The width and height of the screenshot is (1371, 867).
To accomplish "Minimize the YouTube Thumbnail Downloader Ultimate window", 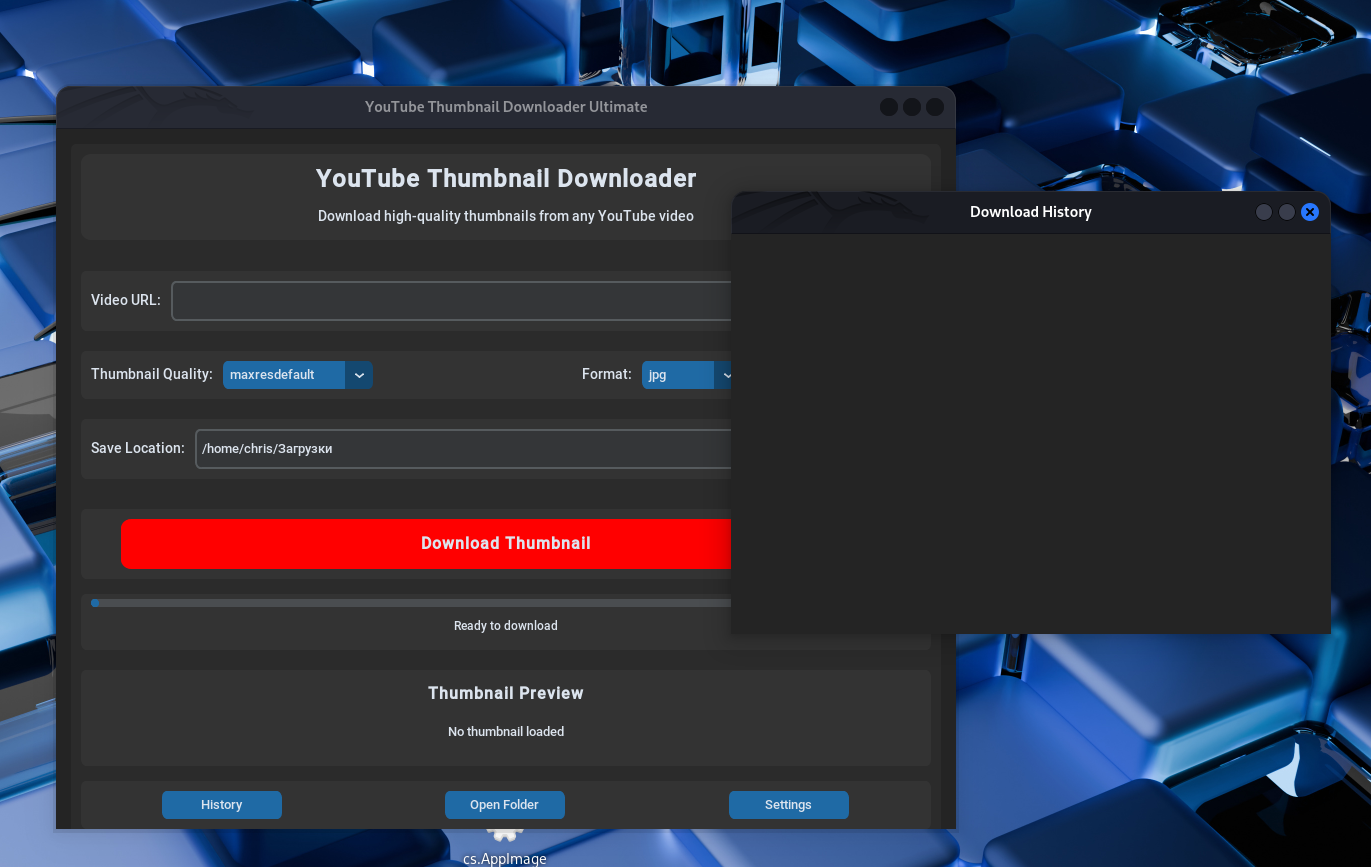I will [889, 107].
